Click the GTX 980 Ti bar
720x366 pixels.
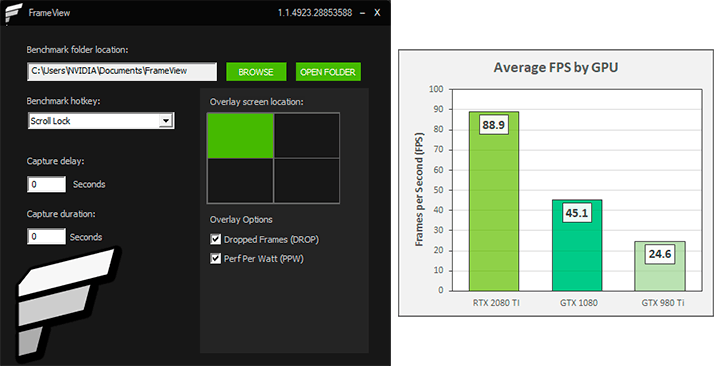click(x=660, y=266)
